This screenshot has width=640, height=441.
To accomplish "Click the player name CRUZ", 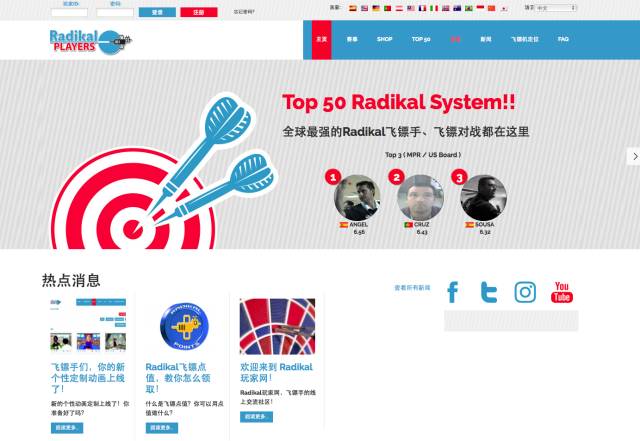I will click(x=422, y=225).
